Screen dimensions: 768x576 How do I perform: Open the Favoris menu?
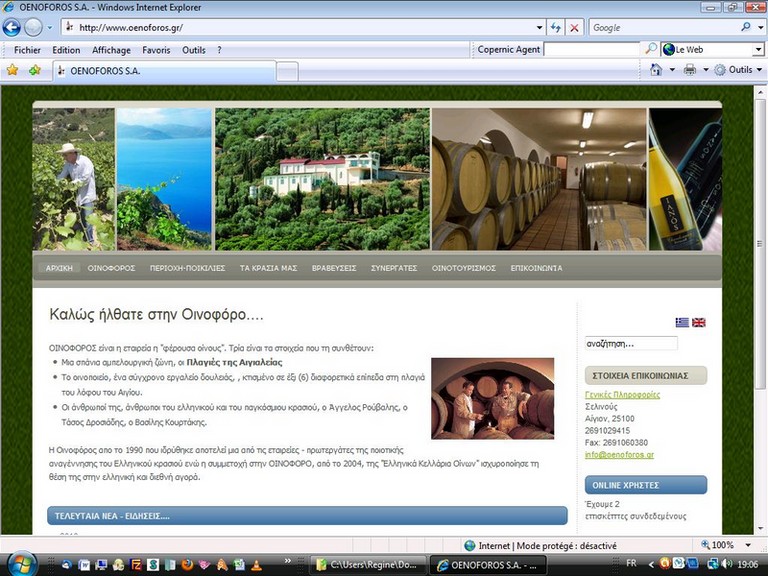(156, 50)
